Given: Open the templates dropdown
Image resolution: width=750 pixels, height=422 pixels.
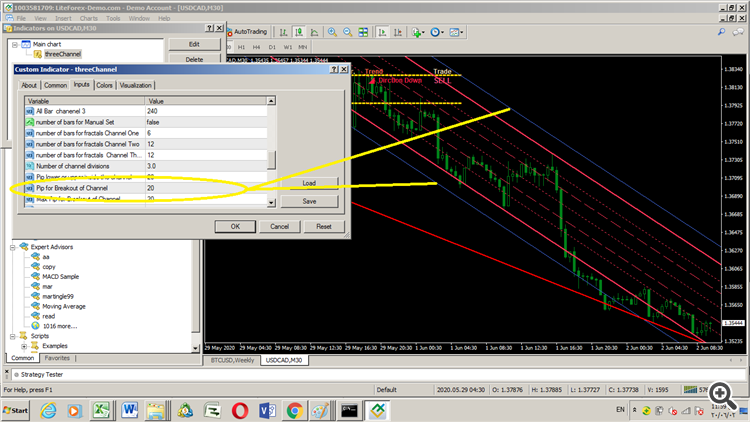Looking at the screenshot, I should pyautogui.click(x=456, y=32).
